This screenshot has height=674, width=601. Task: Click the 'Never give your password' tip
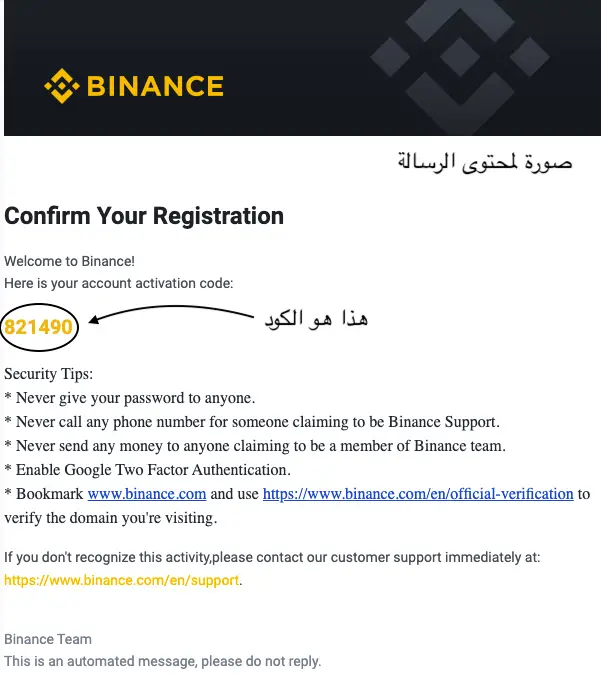(x=130, y=398)
